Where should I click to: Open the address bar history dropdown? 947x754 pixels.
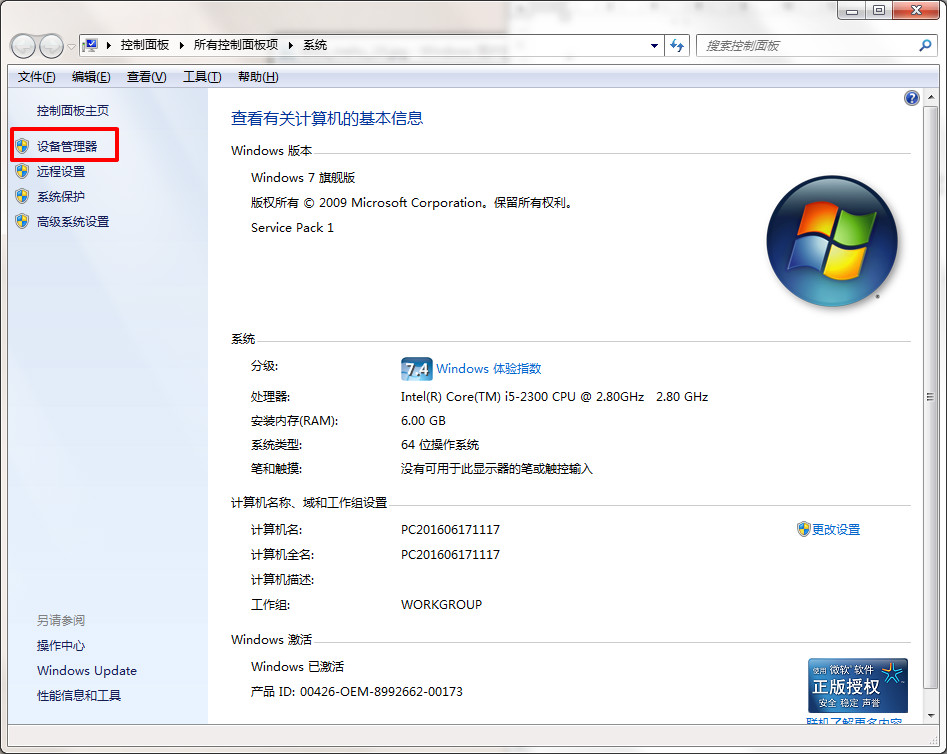[x=654, y=46]
